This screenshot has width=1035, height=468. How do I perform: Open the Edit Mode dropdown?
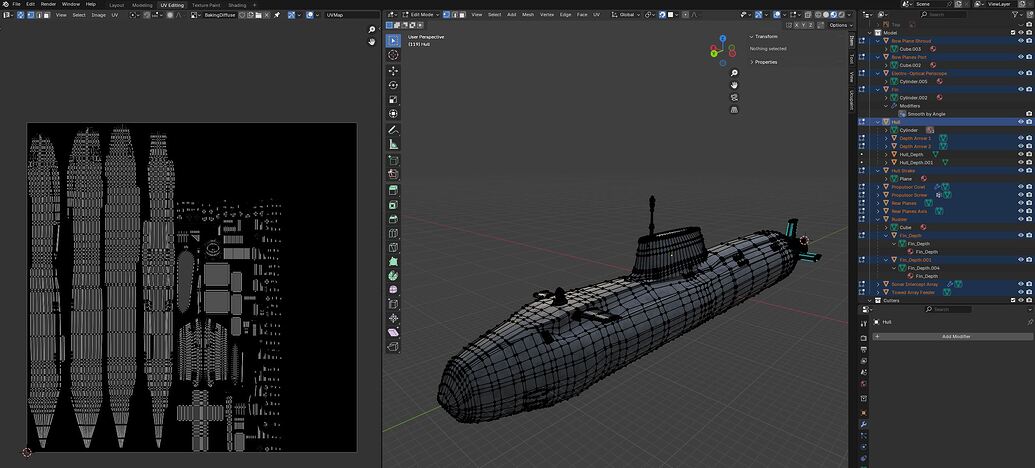(x=420, y=15)
